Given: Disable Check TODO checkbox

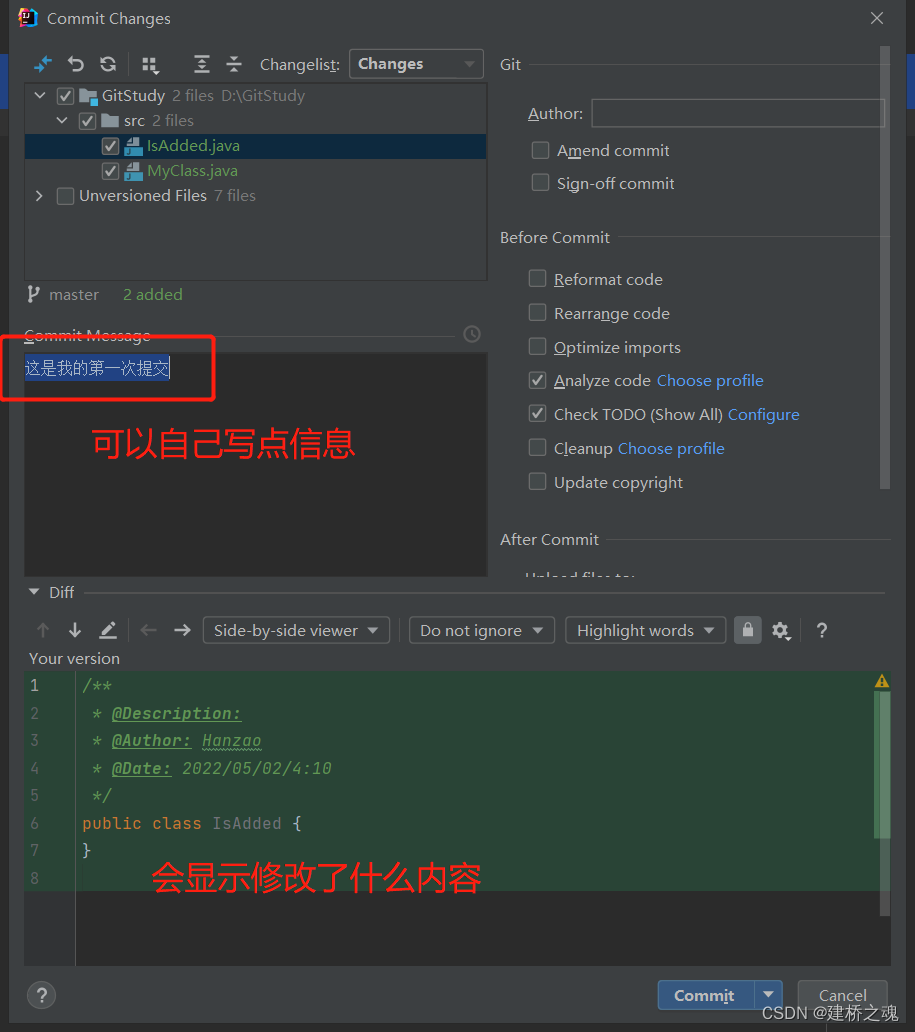Looking at the screenshot, I should coord(537,413).
